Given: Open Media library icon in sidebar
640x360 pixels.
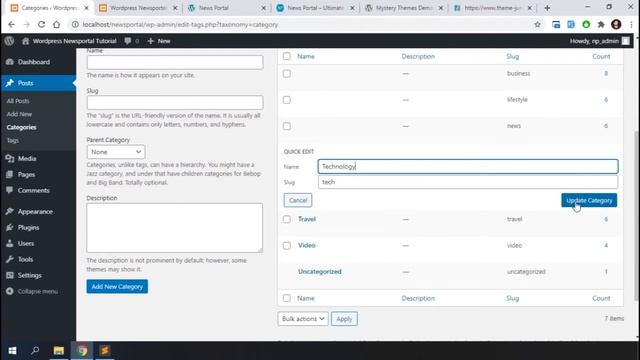Looking at the screenshot, I should 10,158.
